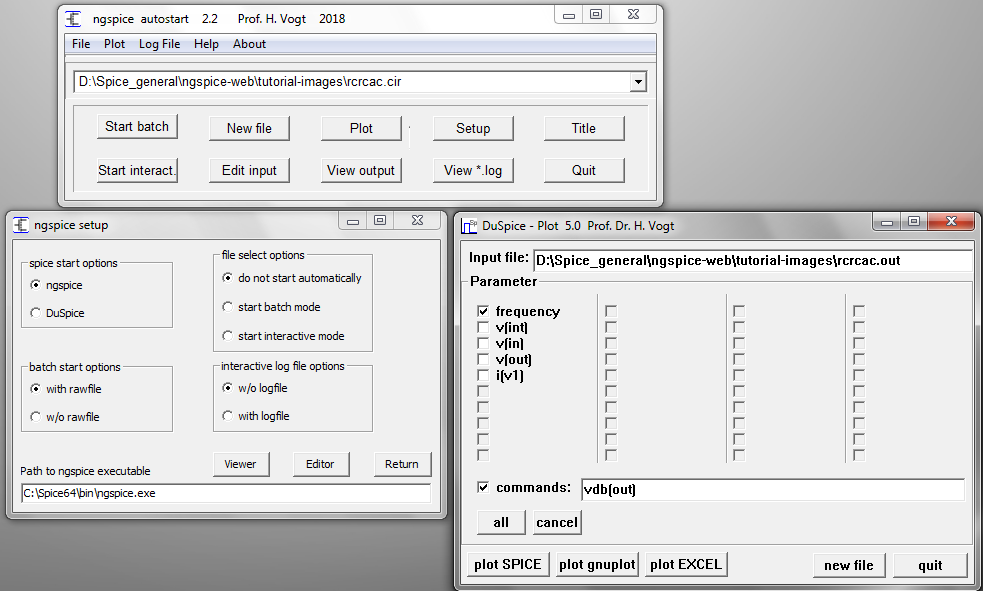
Task: Toggle the commands checkbox
Action: pos(484,488)
